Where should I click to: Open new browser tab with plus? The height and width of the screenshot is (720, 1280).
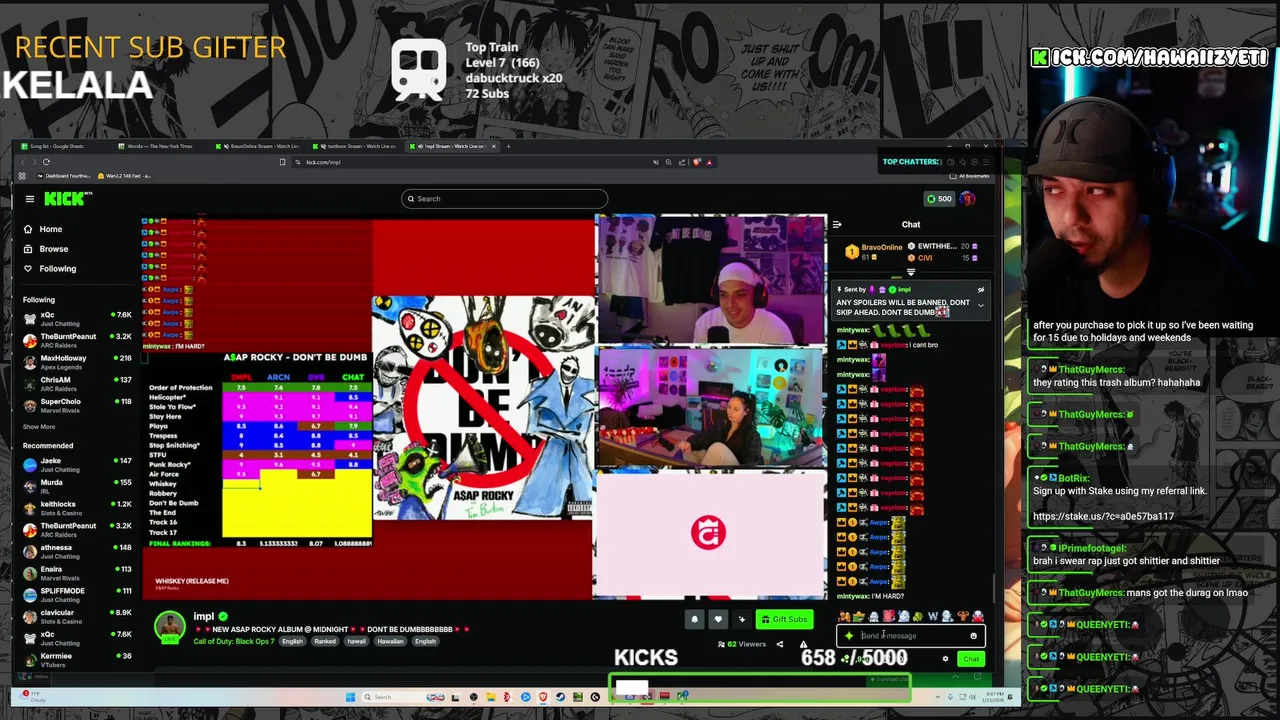click(x=508, y=146)
